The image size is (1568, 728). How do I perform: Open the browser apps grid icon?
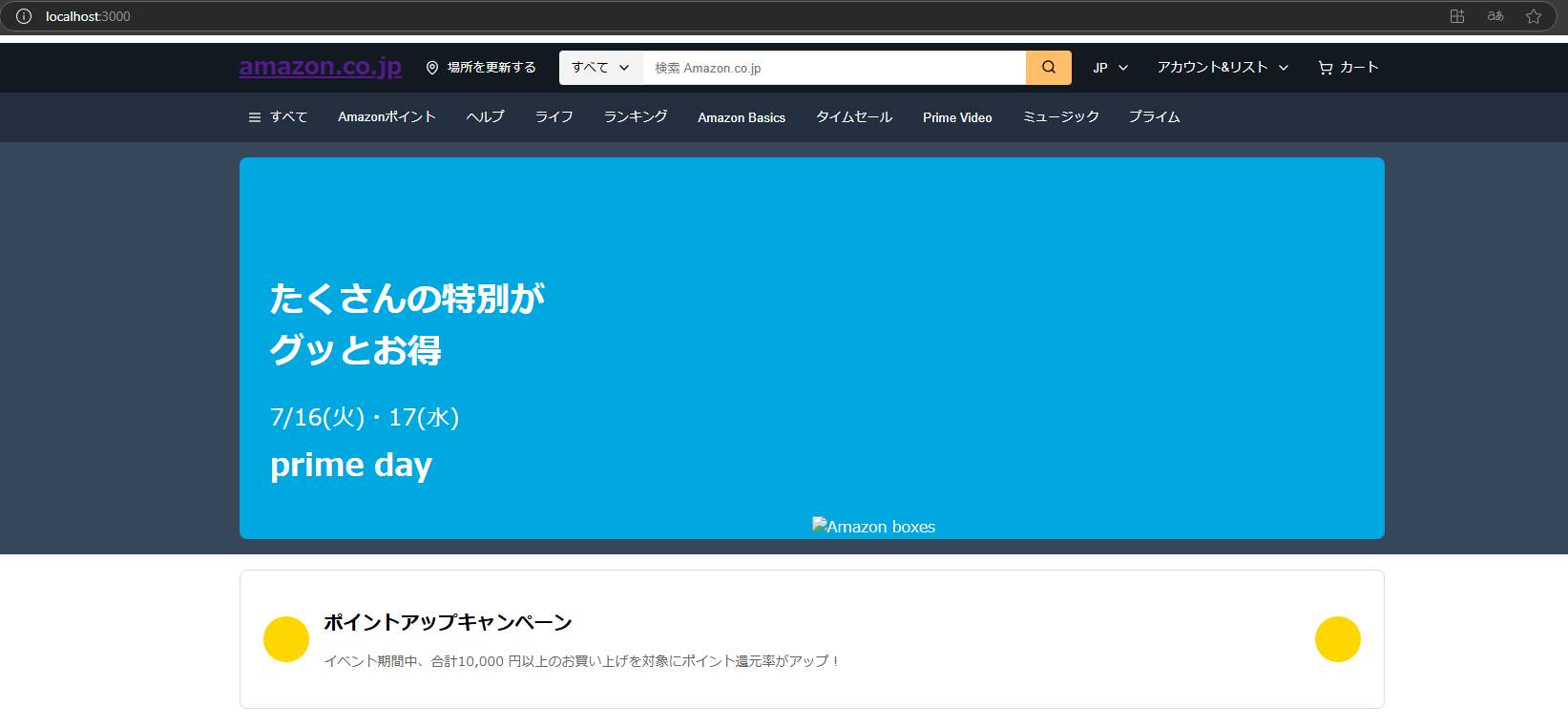pyautogui.click(x=1457, y=16)
